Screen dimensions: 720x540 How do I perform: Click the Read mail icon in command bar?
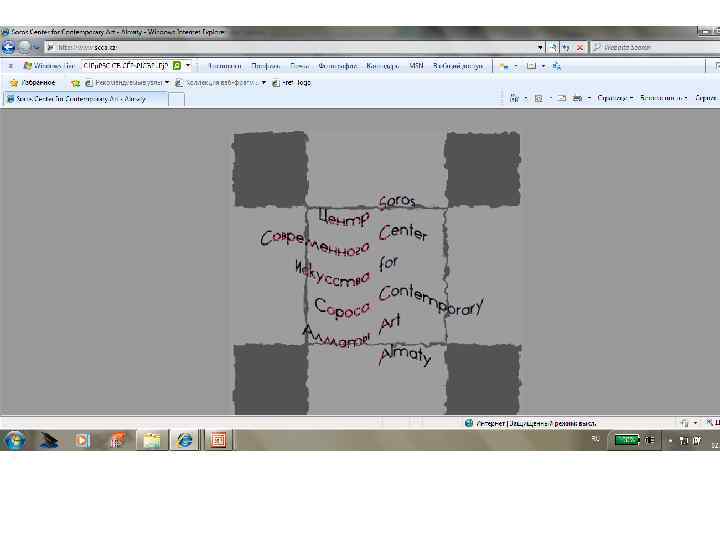coord(562,98)
